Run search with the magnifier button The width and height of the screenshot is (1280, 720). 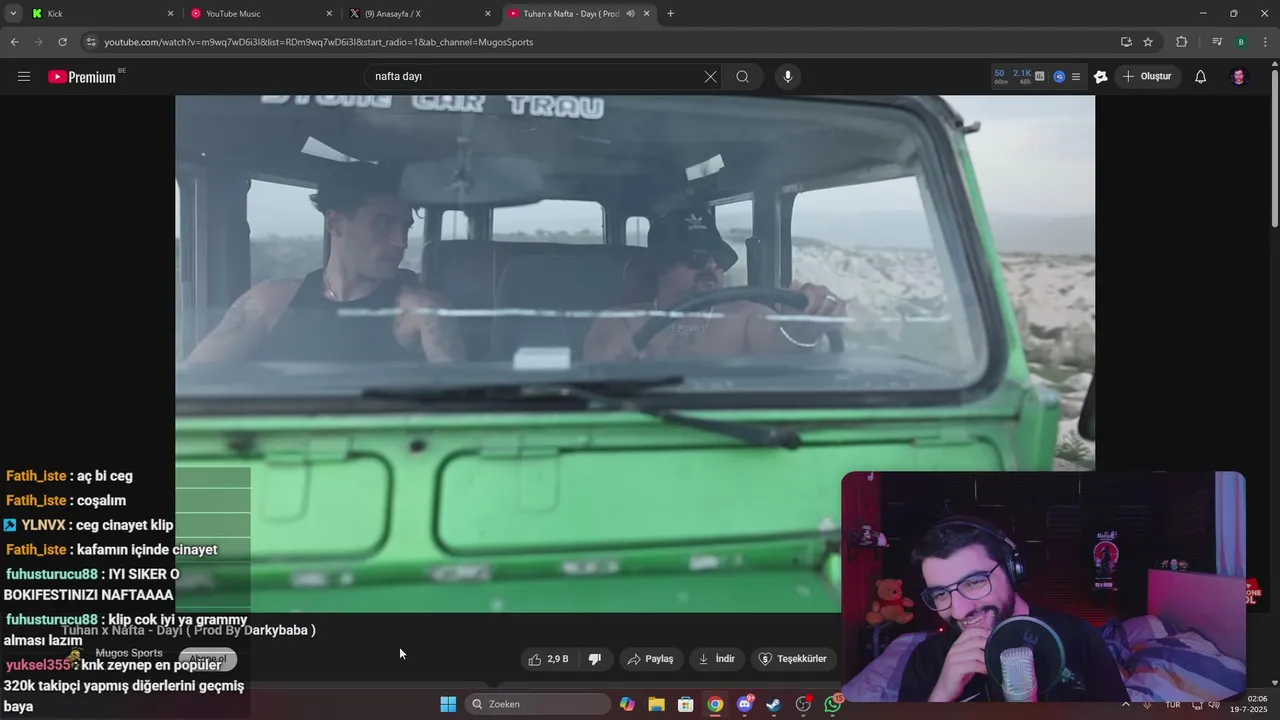point(742,77)
